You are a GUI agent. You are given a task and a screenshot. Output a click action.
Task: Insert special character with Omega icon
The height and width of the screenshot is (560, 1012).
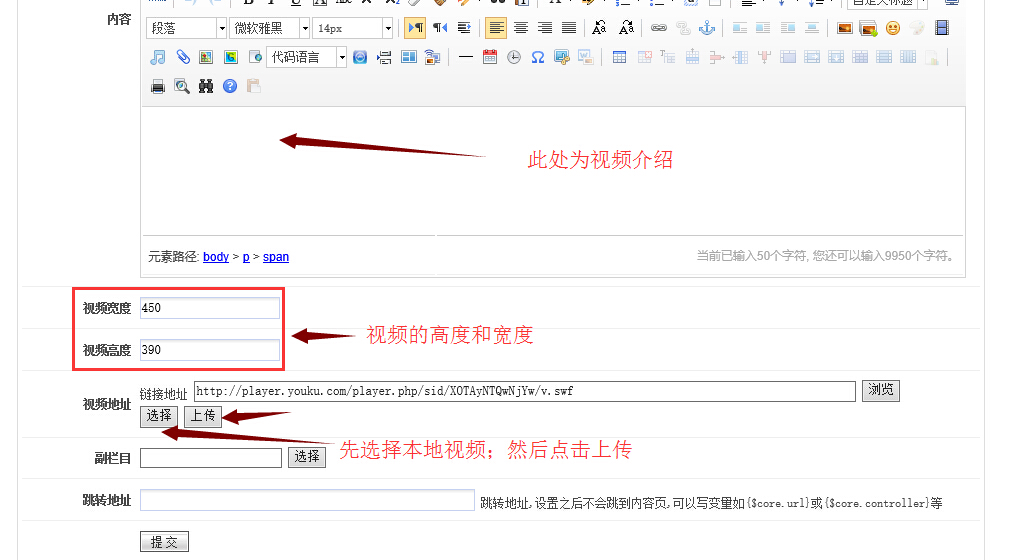coord(537,57)
